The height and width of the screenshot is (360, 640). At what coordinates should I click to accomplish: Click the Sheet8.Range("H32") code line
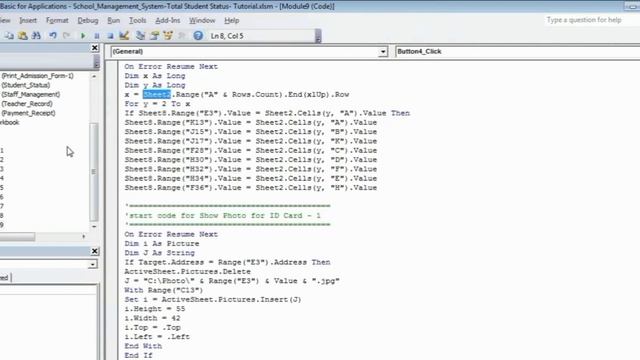[x=251, y=169]
